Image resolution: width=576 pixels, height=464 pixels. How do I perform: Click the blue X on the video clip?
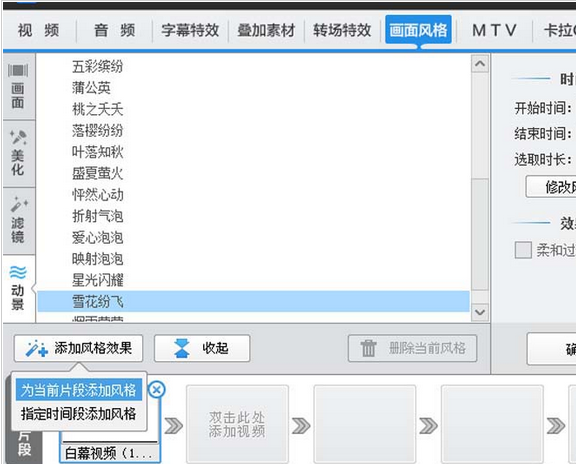[157, 389]
